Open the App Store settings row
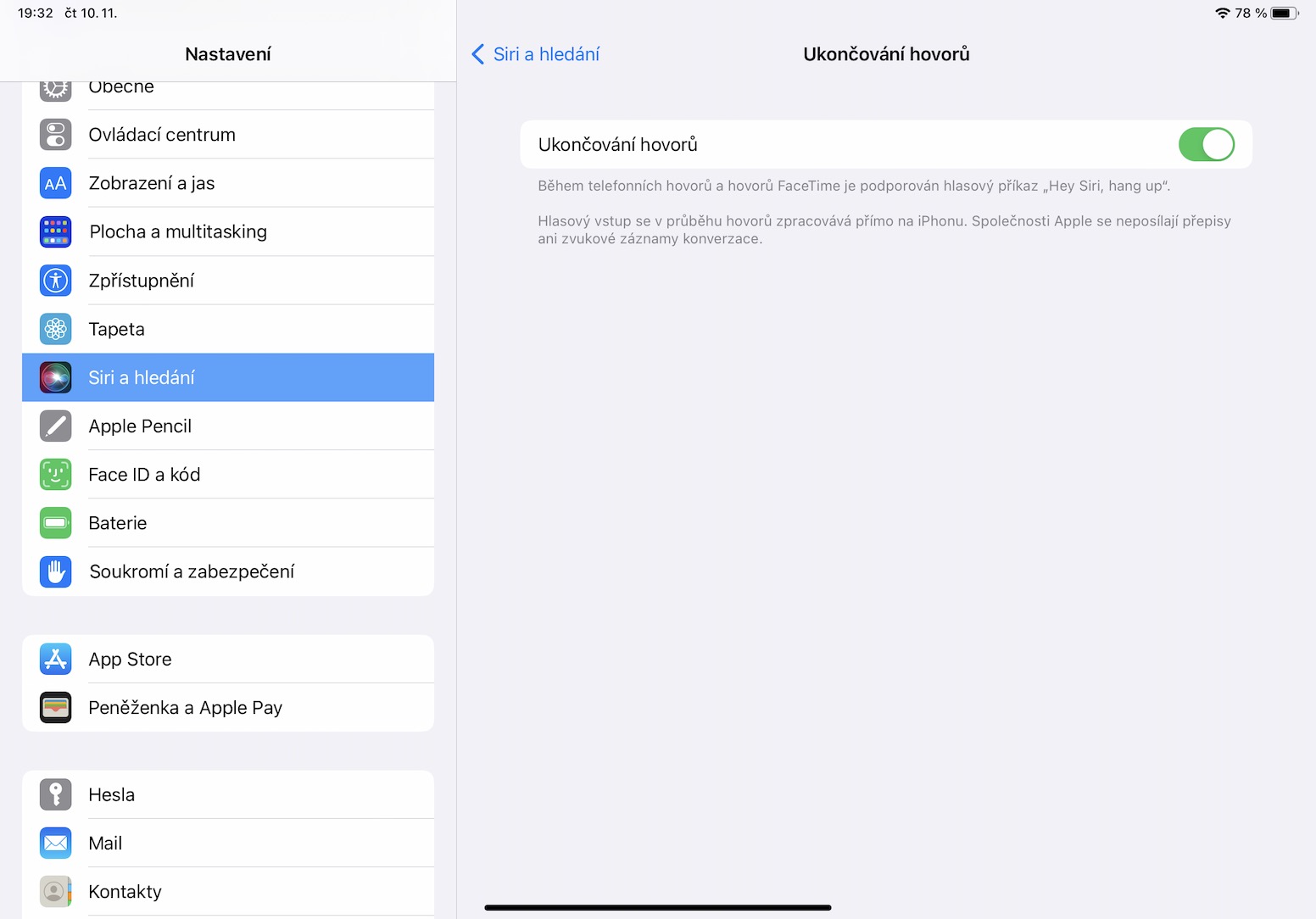Image resolution: width=1316 pixels, height=919 pixels. [x=227, y=659]
